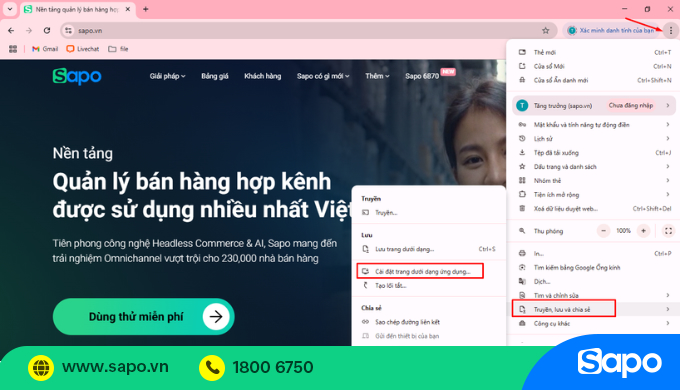Open Cửa sổ Ẩn danh mới
The width and height of the screenshot is (680, 390).
pos(593,80)
